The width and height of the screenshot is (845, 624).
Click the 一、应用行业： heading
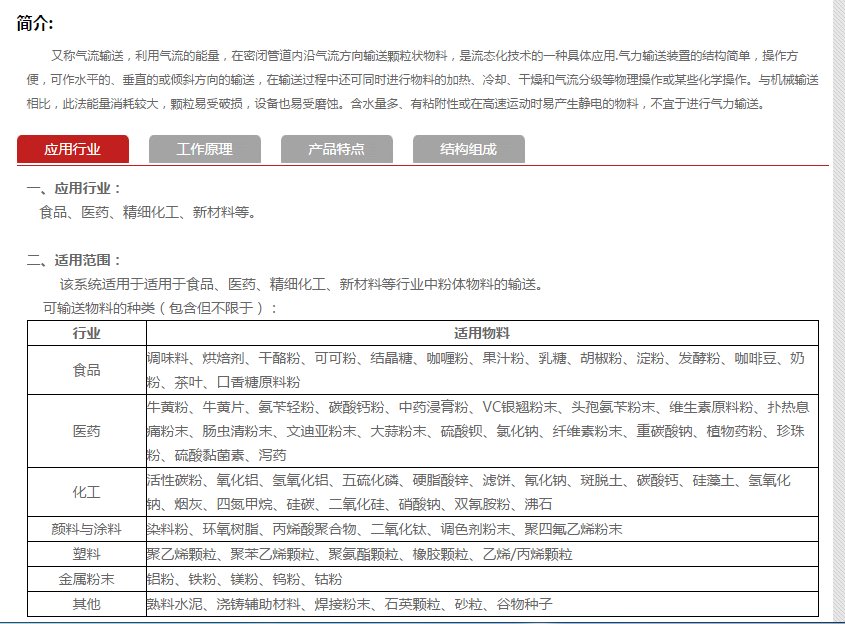[x=75, y=188]
